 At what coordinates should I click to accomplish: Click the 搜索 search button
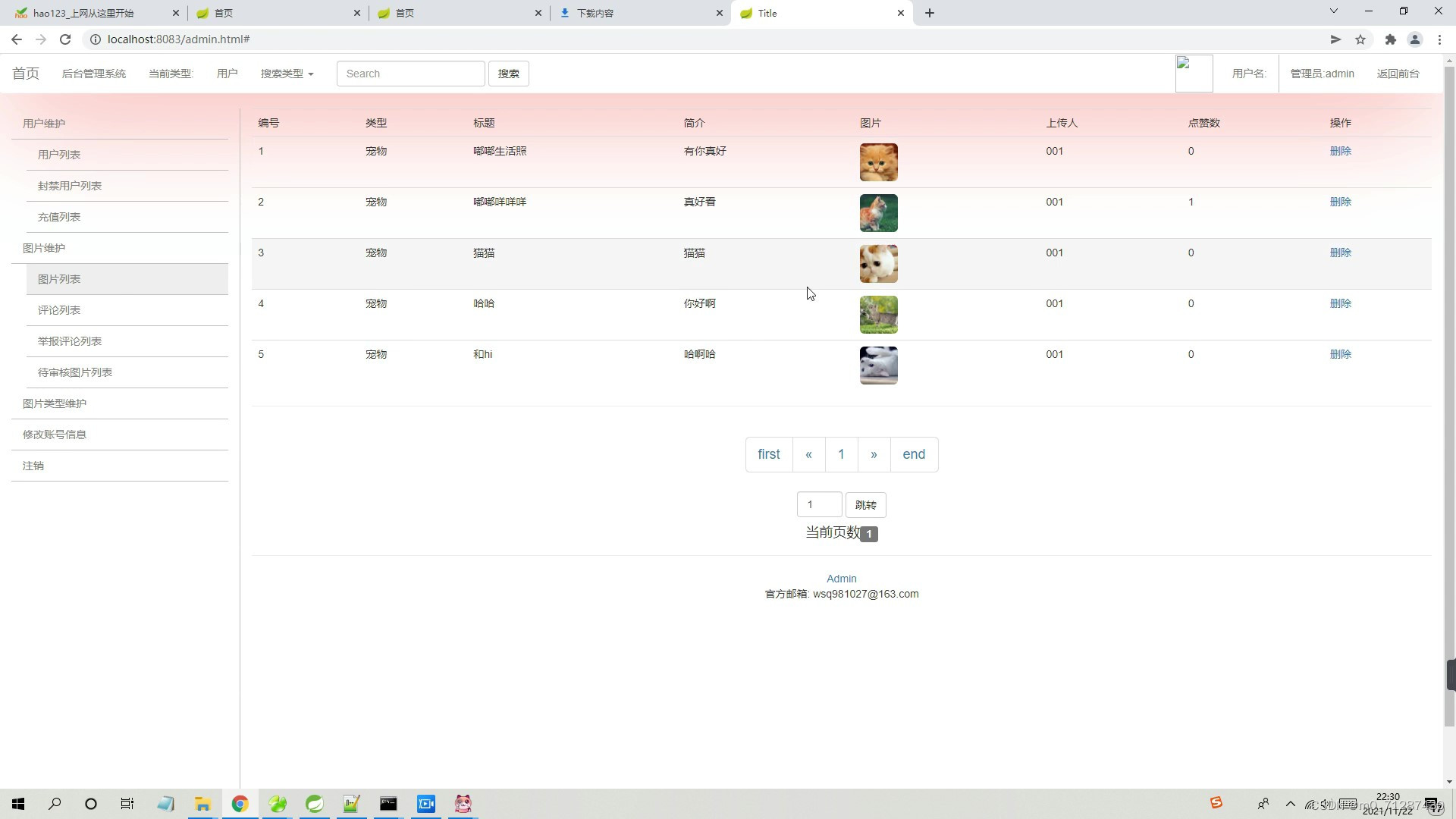coord(508,74)
